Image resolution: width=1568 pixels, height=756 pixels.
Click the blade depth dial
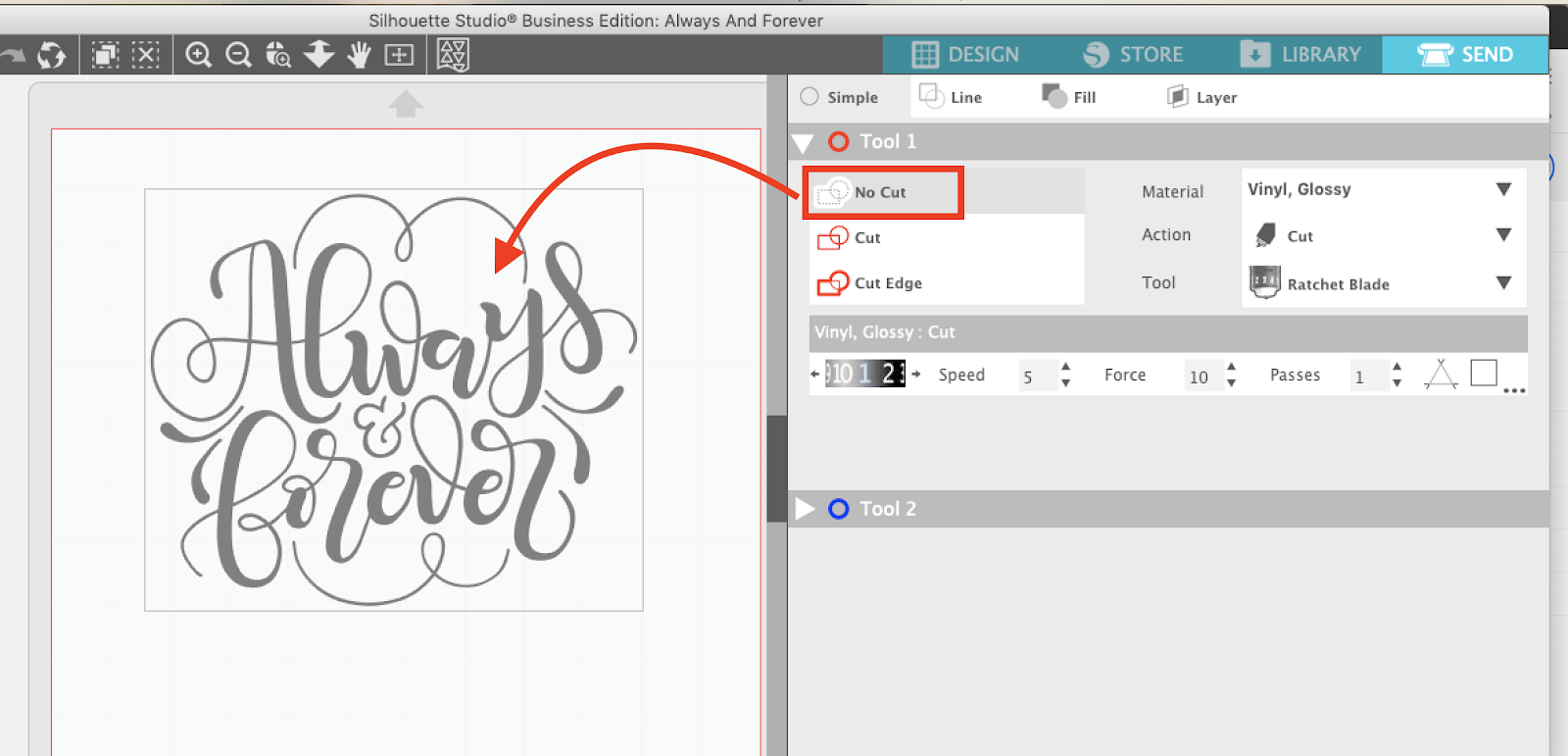(x=865, y=374)
